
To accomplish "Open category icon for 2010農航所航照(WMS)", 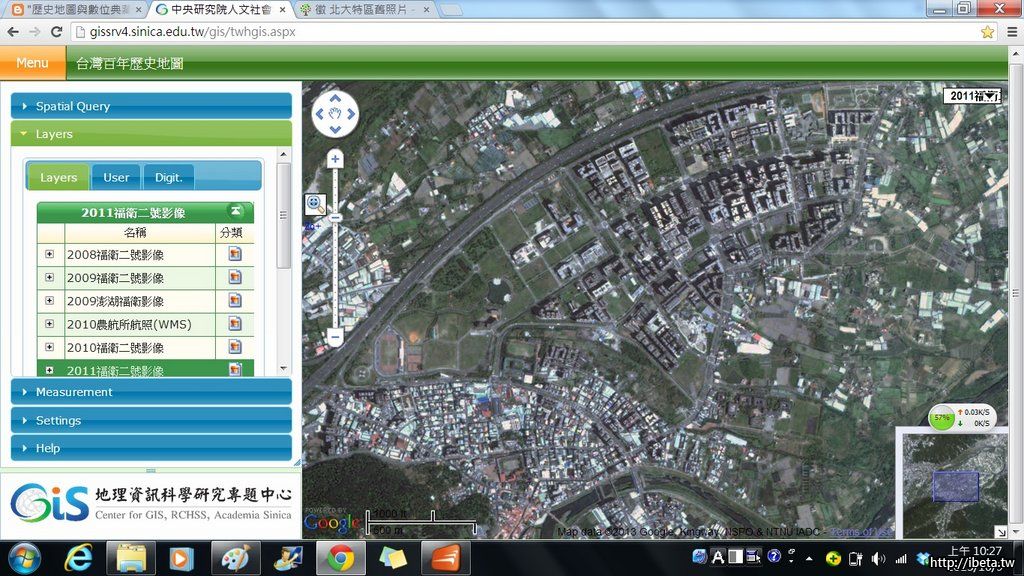I will pos(235,324).
